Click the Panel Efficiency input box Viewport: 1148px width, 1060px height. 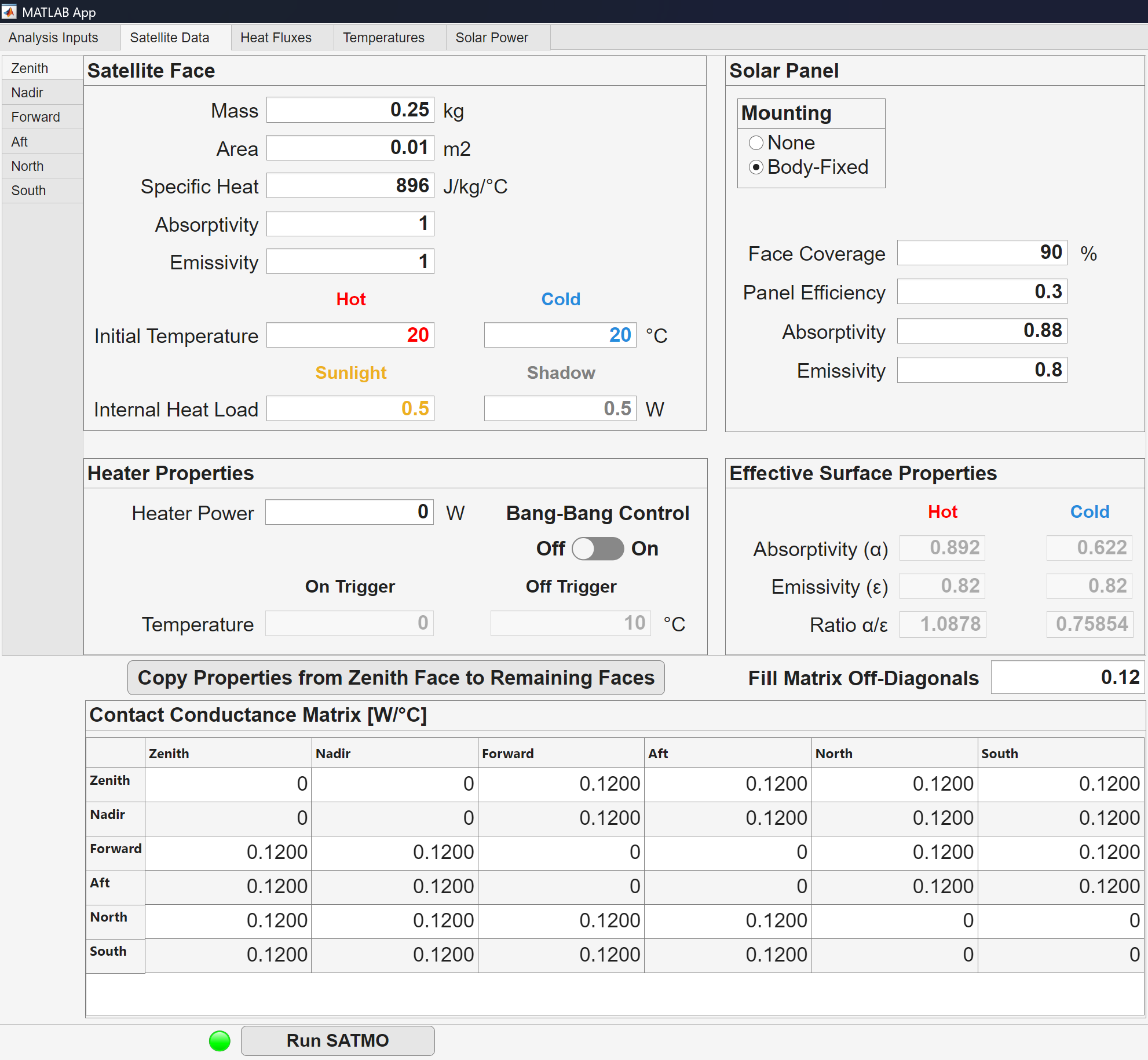pos(982,292)
